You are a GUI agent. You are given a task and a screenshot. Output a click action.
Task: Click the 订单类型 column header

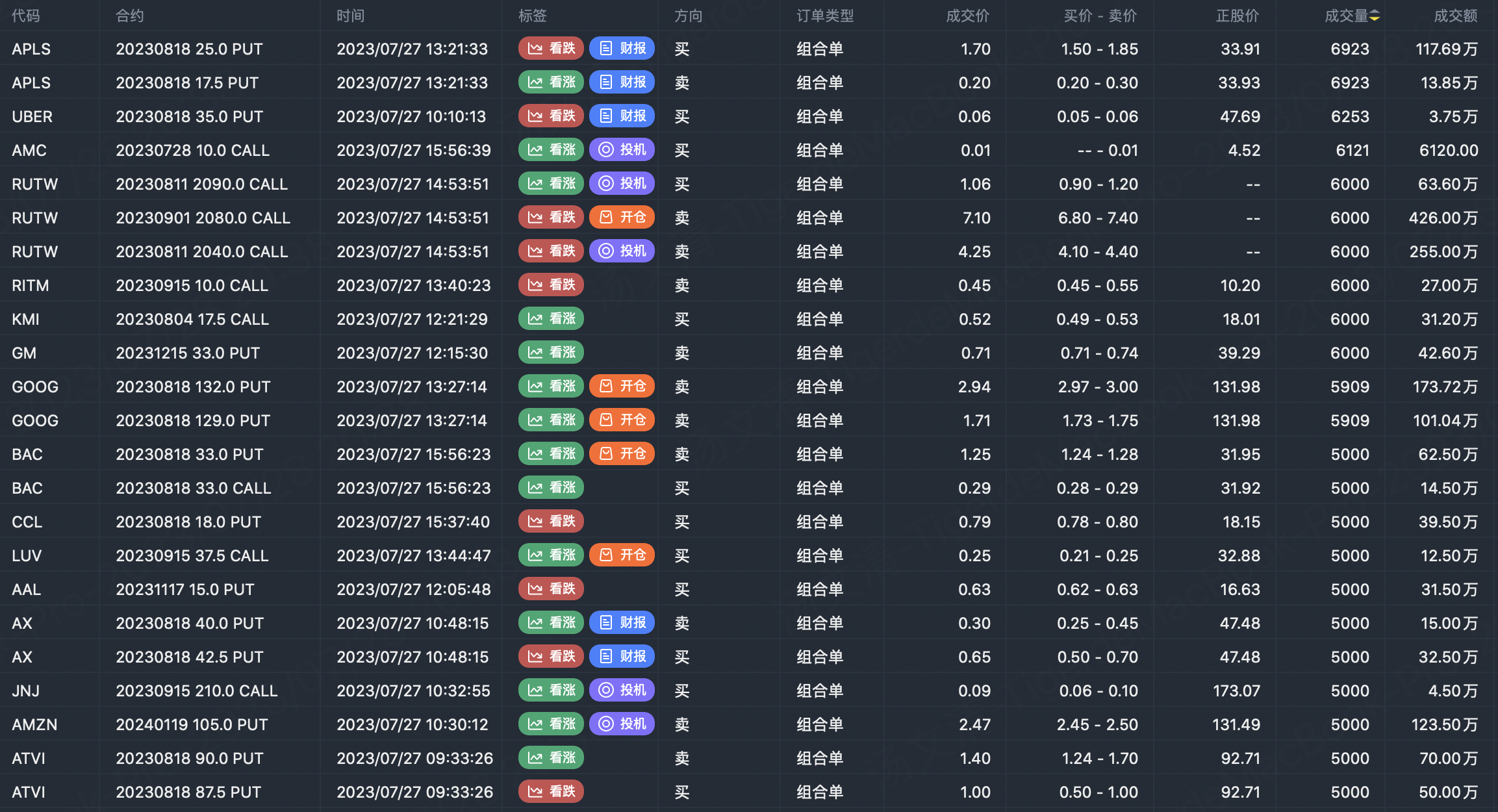coord(825,16)
